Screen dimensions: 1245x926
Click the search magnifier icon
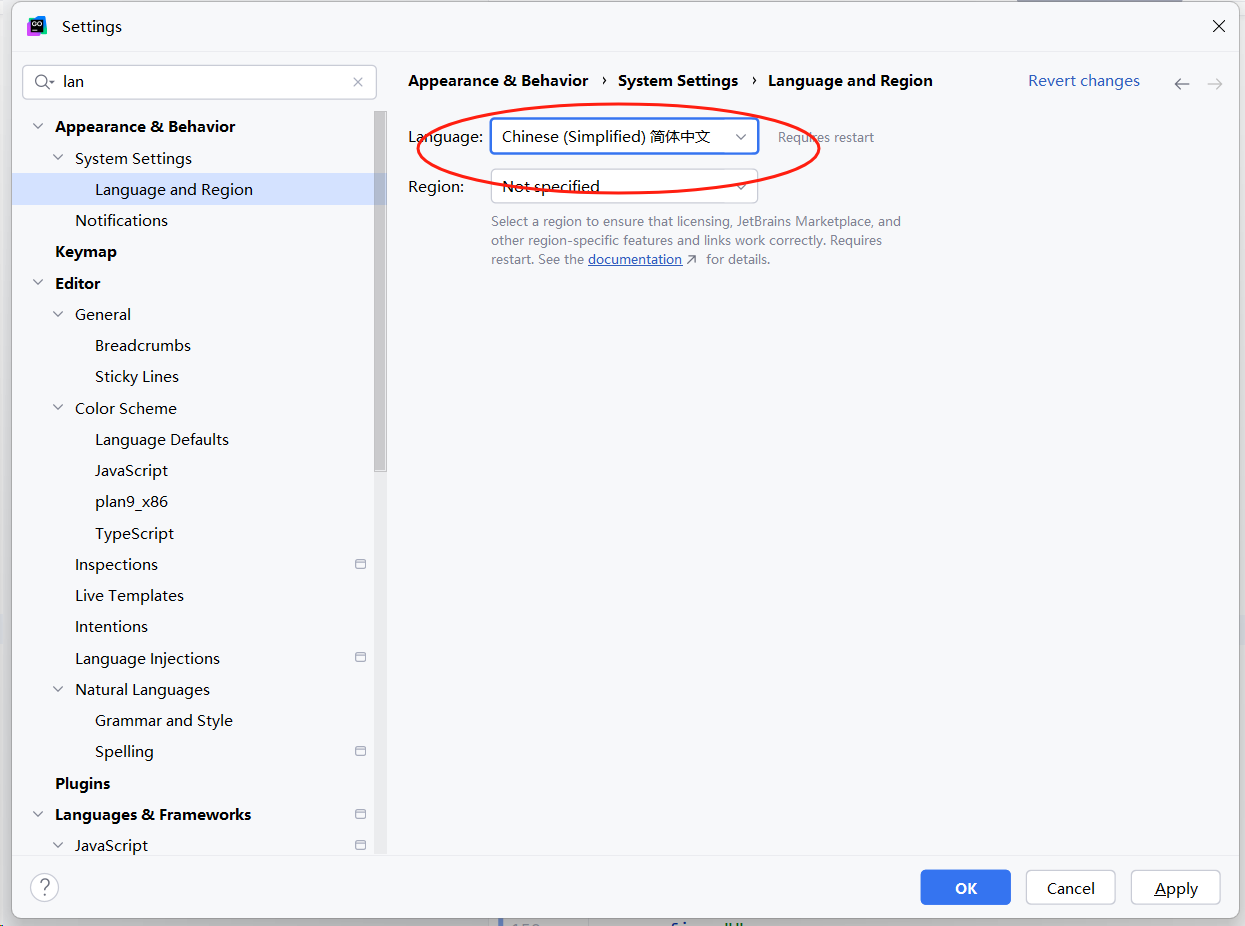pos(43,82)
